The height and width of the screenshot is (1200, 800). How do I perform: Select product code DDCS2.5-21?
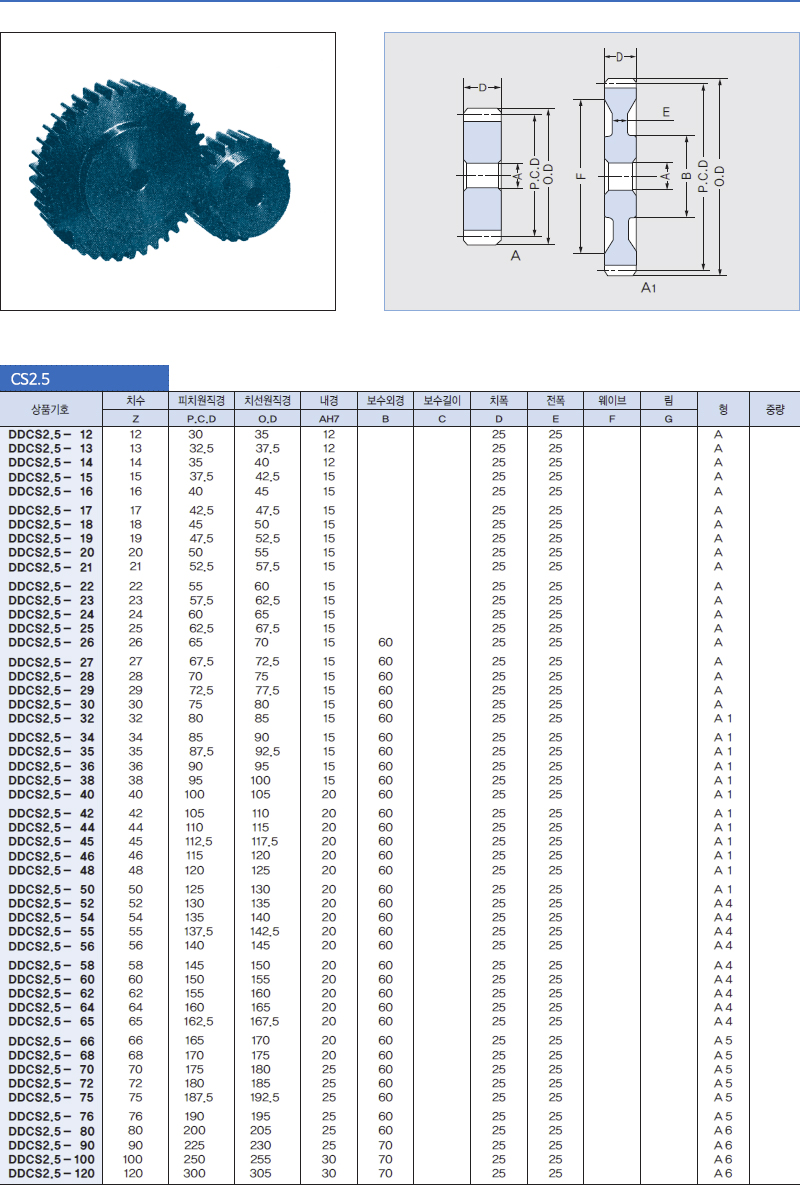point(50,567)
